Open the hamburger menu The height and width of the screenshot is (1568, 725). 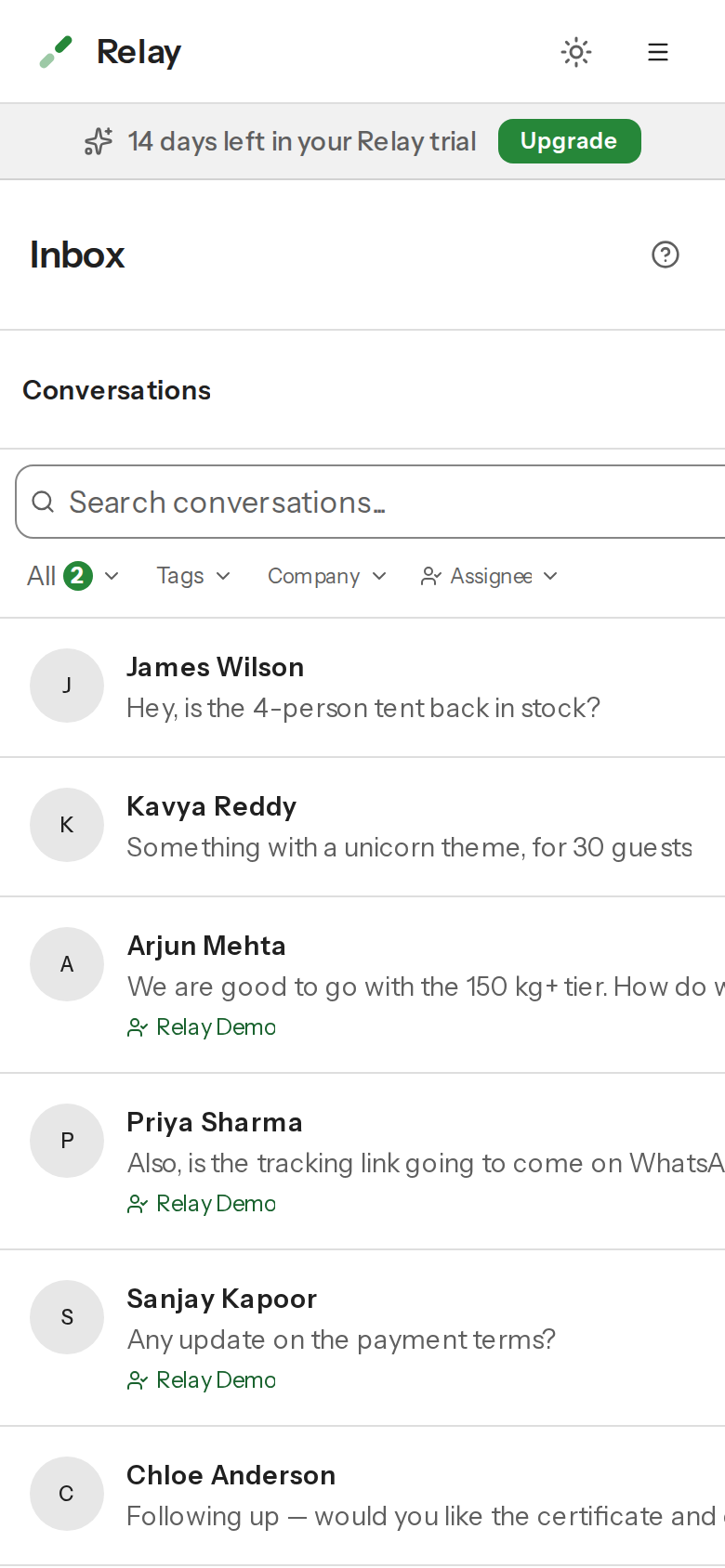(658, 52)
